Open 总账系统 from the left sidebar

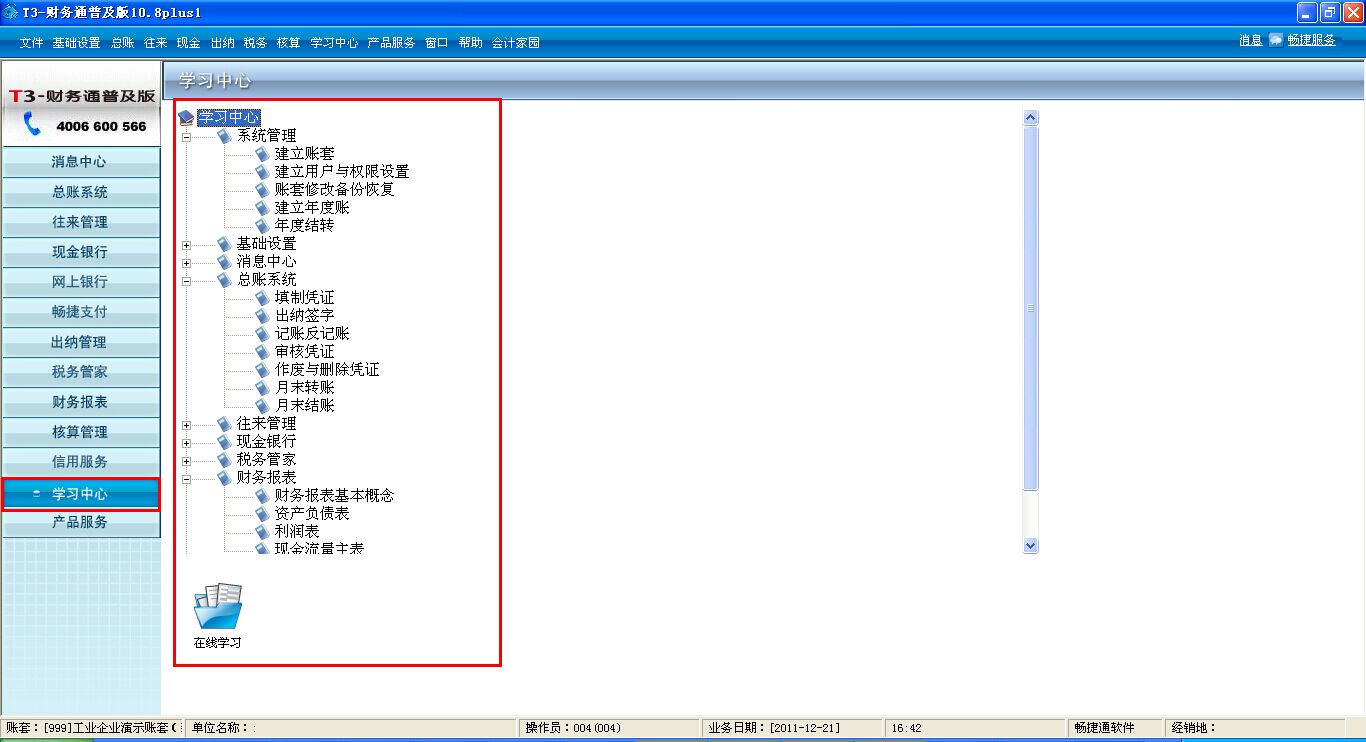[x=80, y=192]
